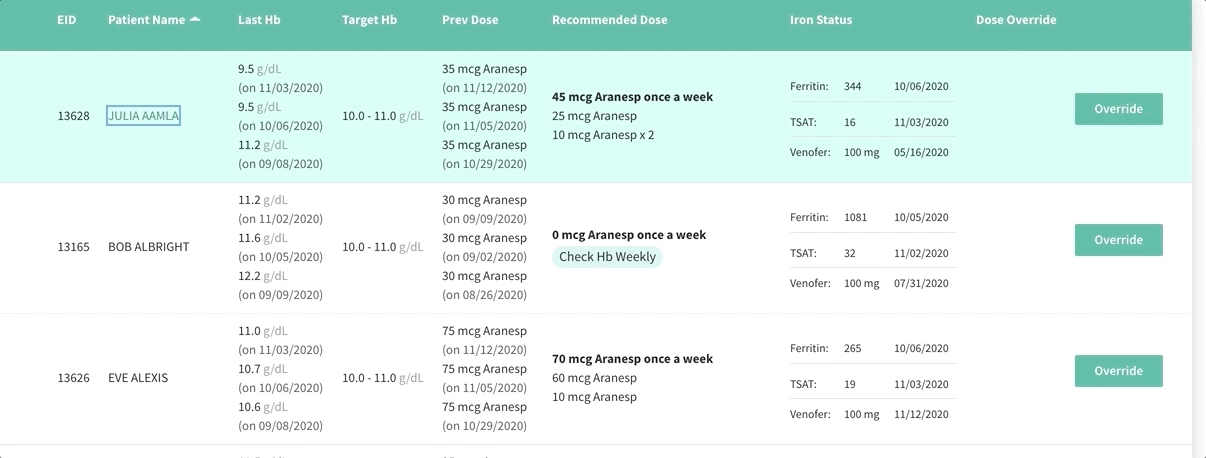The height and width of the screenshot is (458, 1206).
Task: Select EID 13628 cell
Action: tap(73, 116)
